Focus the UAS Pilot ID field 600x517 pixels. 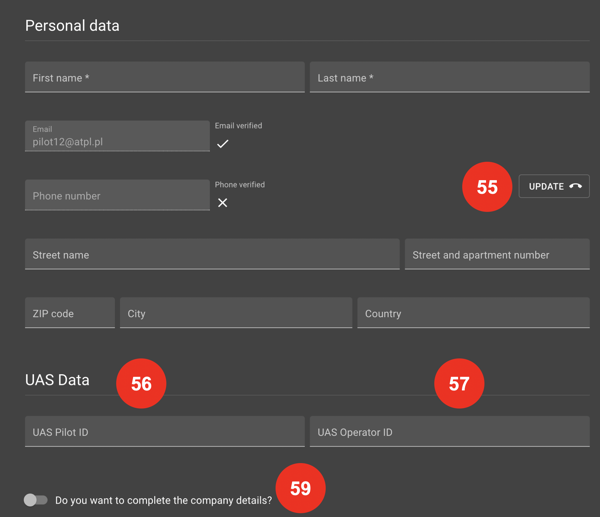pyautogui.click(x=164, y=432)
